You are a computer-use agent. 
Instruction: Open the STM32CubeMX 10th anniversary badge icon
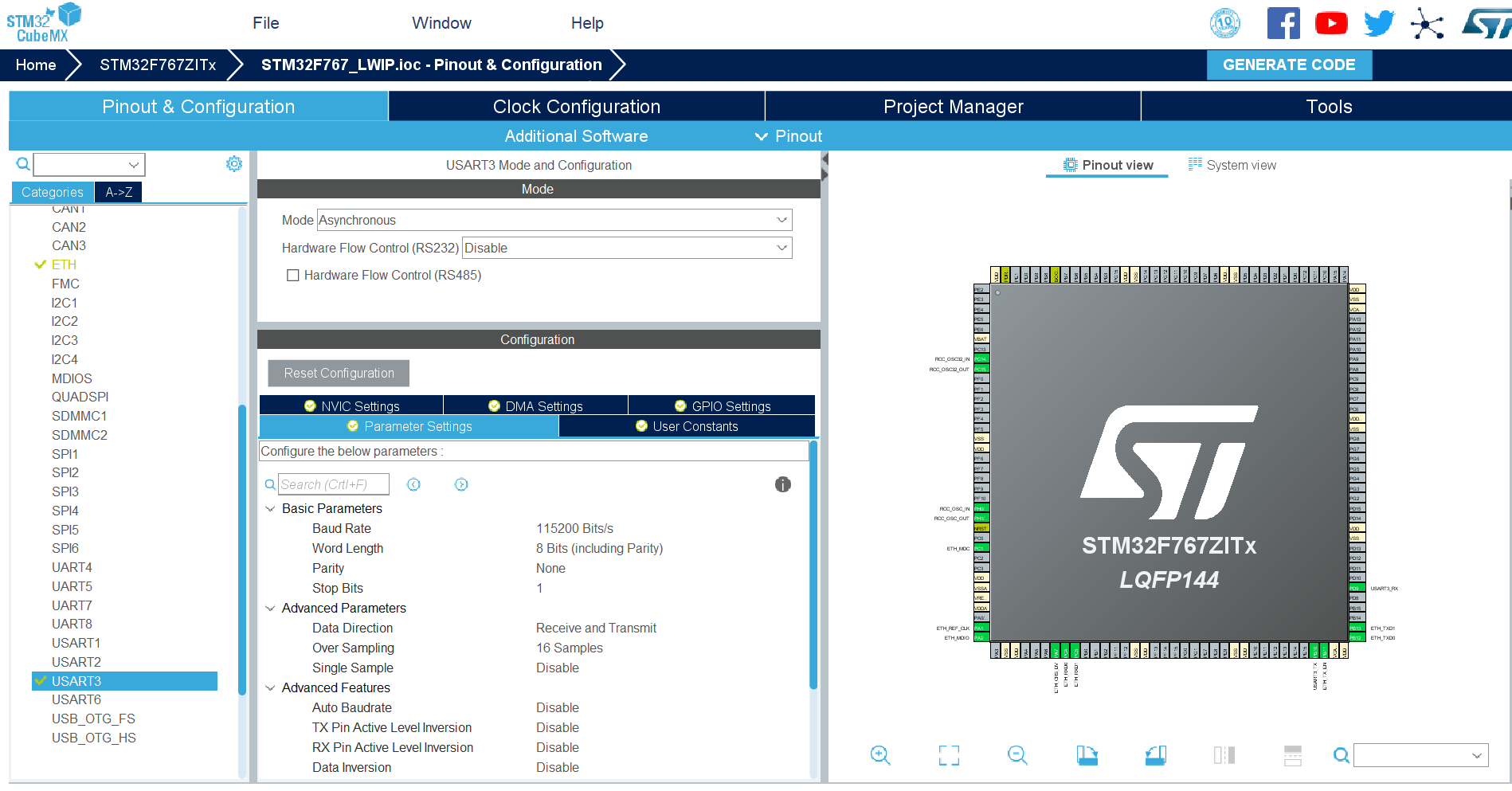[1225, 23]
